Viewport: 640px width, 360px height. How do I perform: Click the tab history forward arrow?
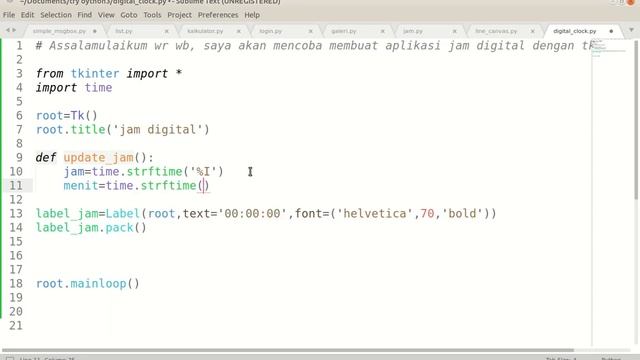(14, 30)
